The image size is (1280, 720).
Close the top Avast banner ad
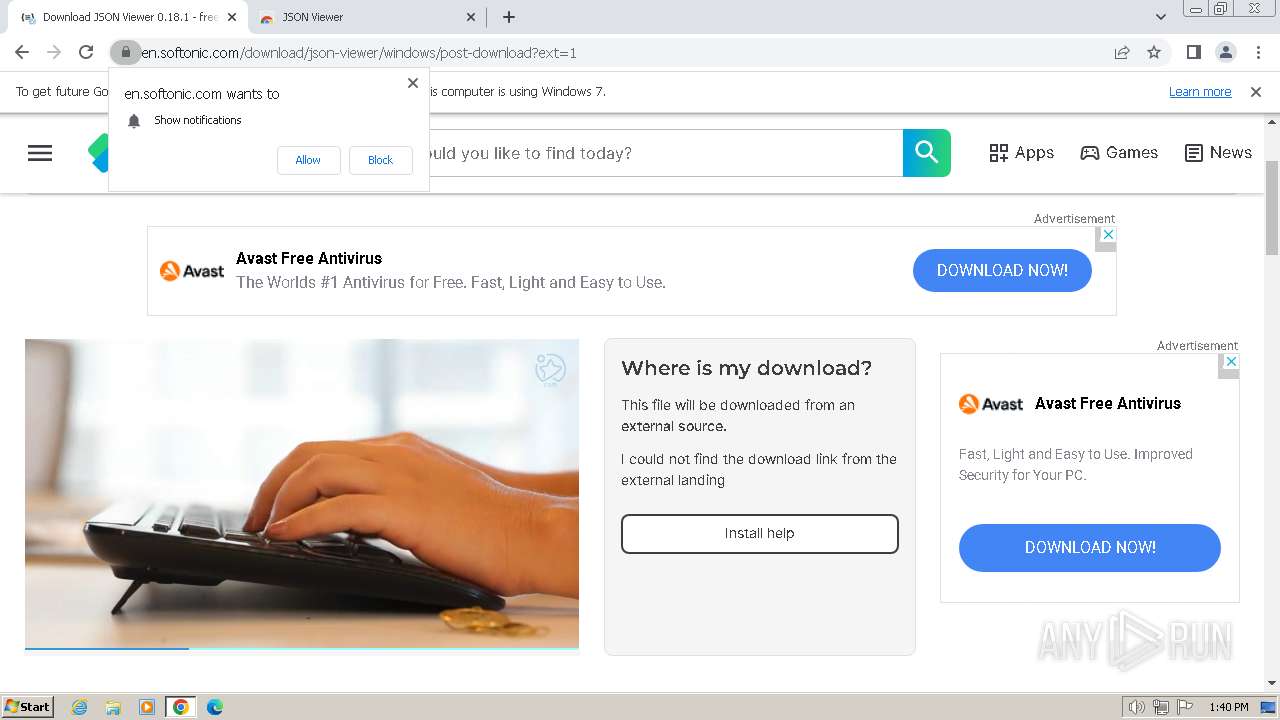[1107, 234]
